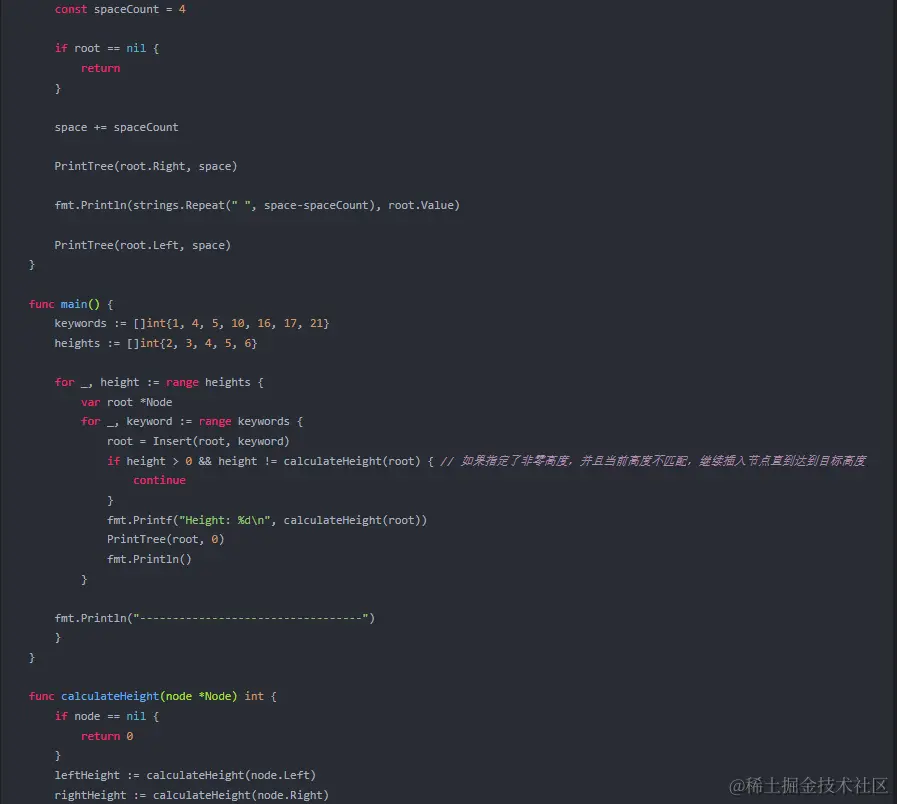Click 'root = Insert(root, keyword)' line
This screenshot has width=897, height=804.
pyautogui.click(x=198, y=441)
